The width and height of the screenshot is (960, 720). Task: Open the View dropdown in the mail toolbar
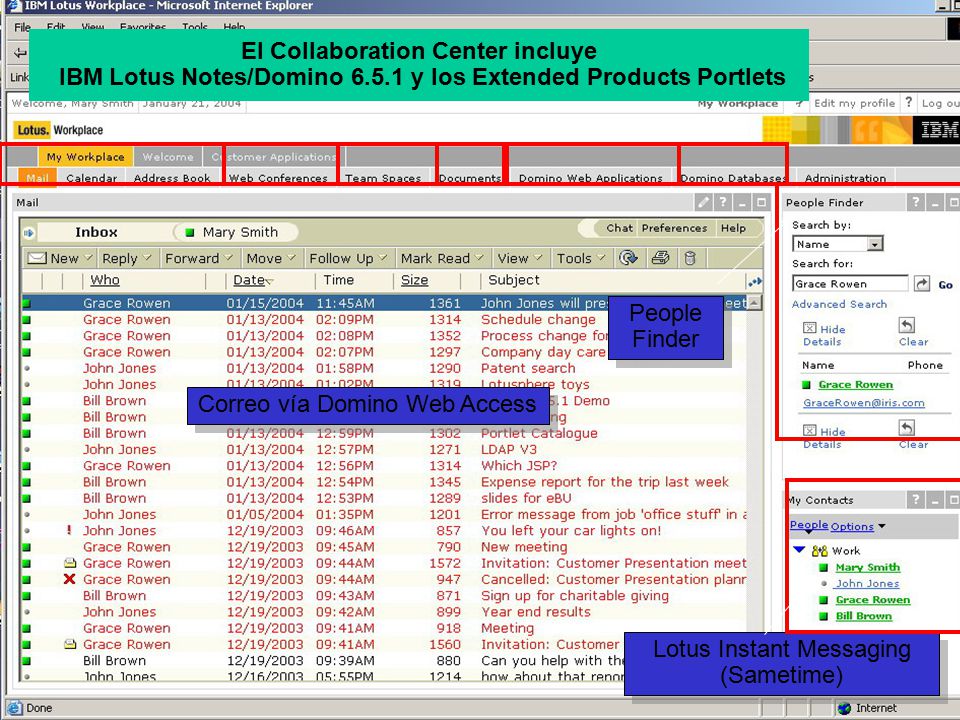click(x=538, y=258)
